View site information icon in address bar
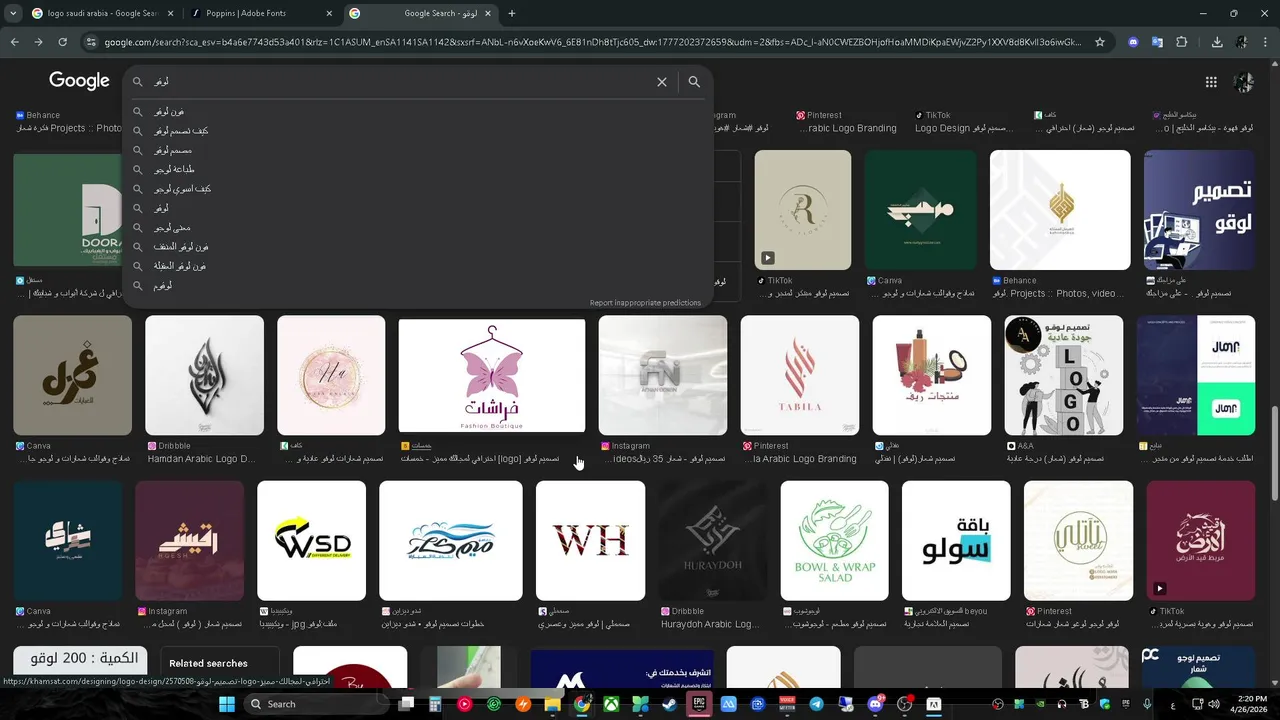This screenshot has width=1280, height=720. tap(91, 42)
